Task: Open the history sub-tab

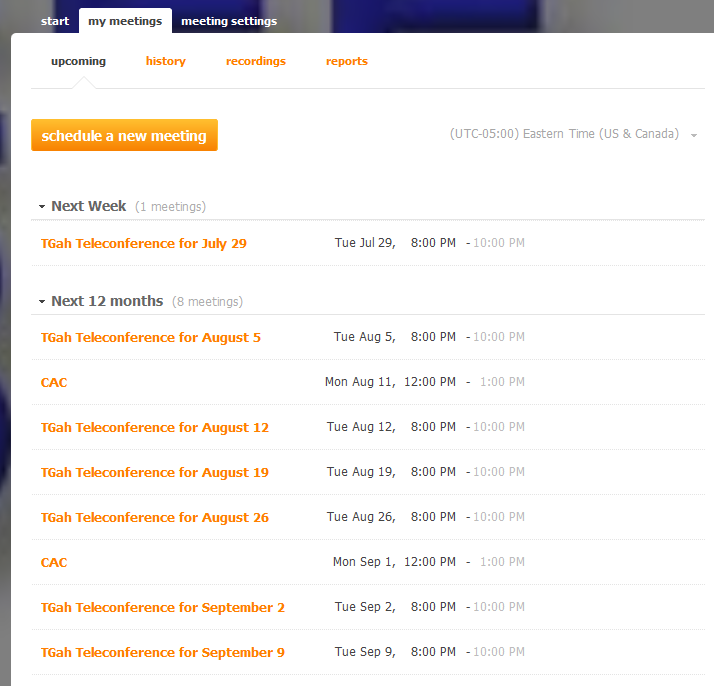Action: coord(166,61)
